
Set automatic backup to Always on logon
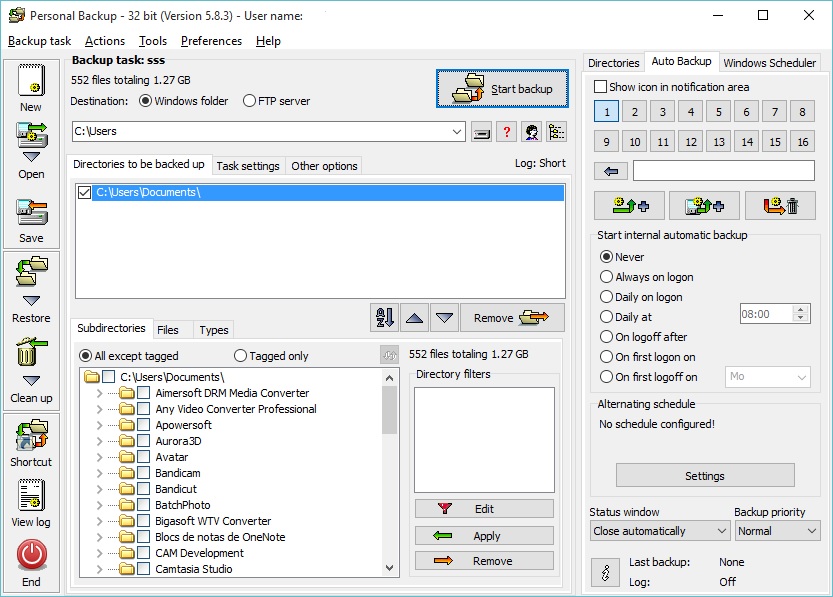click(647, 277)
